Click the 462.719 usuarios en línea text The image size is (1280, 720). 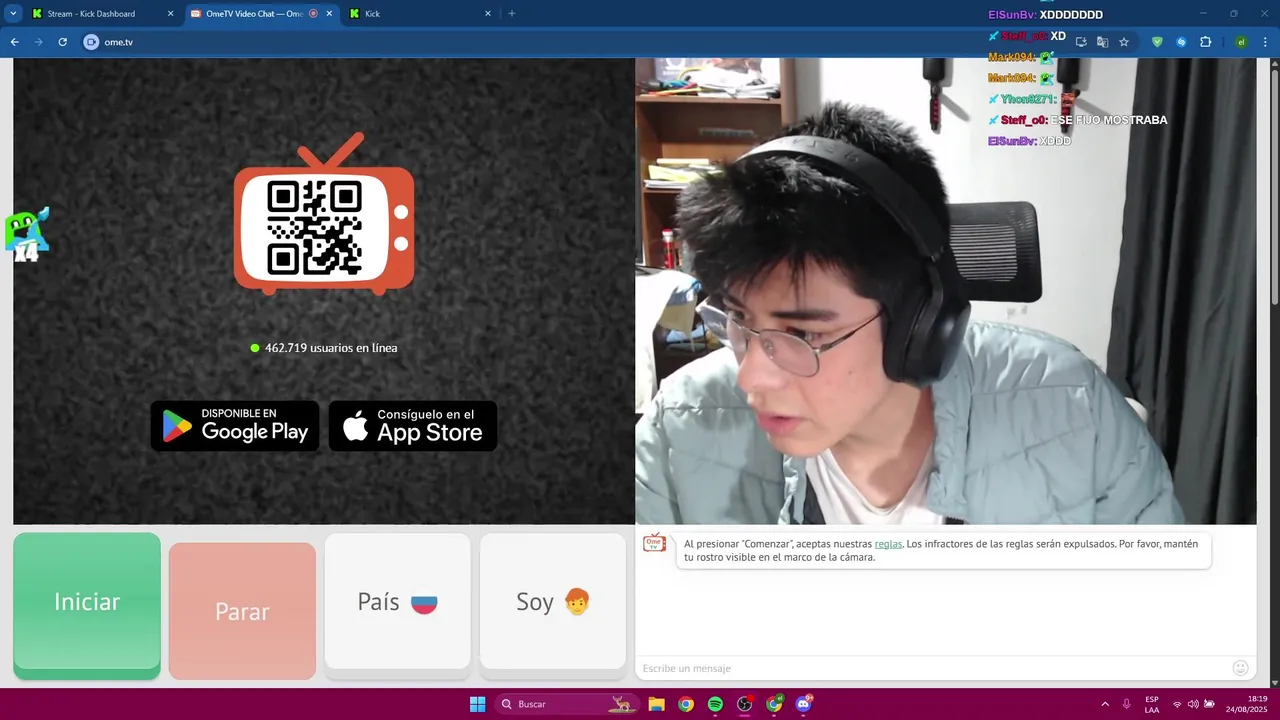click(x=331, y=348)
